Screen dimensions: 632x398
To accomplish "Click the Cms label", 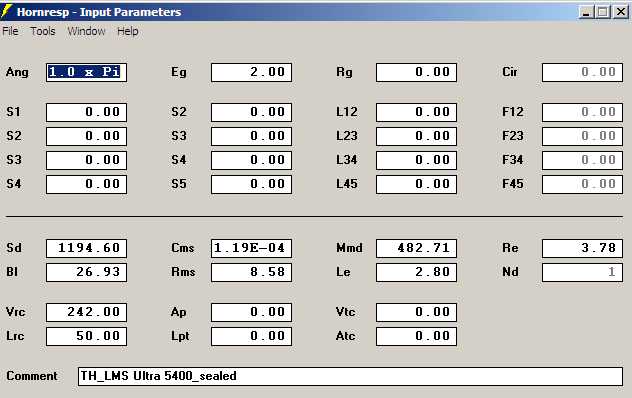I will [x=183, y=248].
